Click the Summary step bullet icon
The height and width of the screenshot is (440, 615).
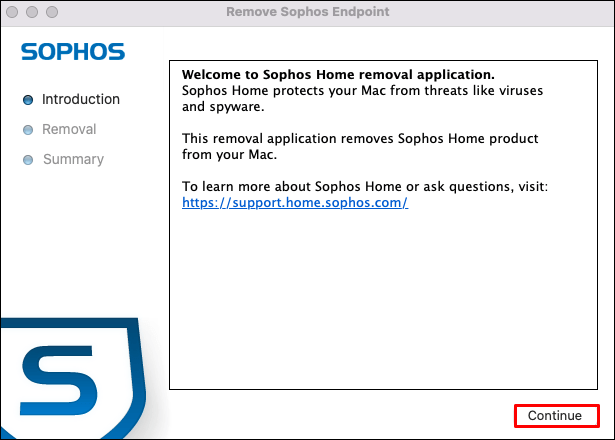[28, 160]
